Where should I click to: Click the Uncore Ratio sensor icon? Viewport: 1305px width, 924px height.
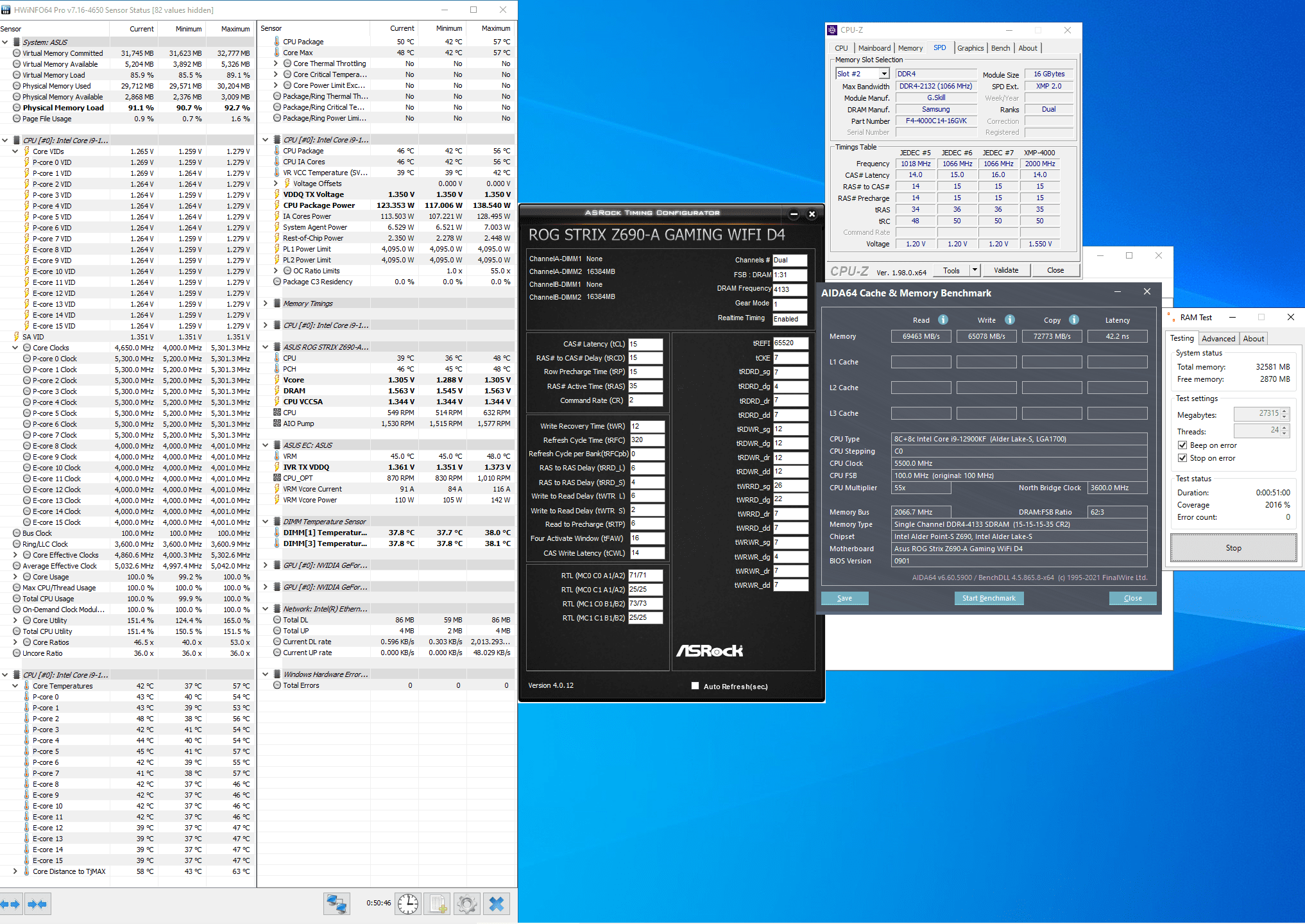[17, 653]
